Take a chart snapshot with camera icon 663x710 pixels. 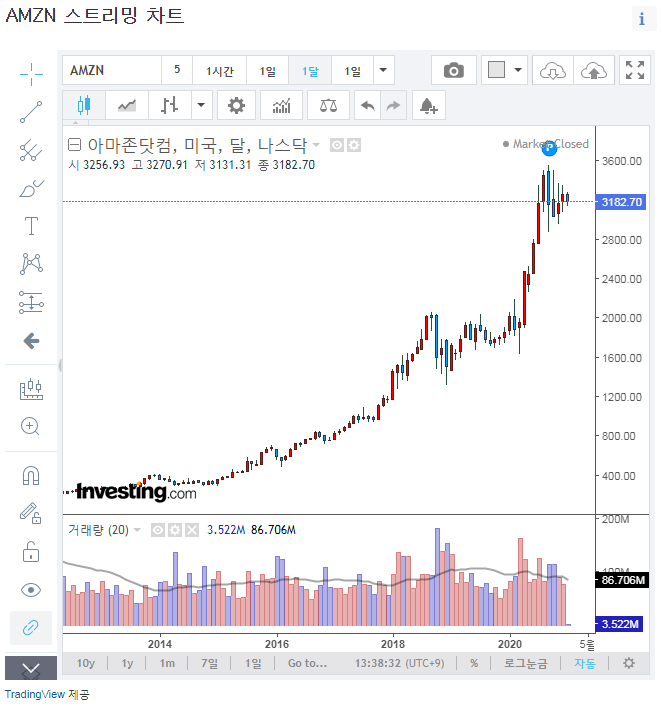tap(454, 70)
